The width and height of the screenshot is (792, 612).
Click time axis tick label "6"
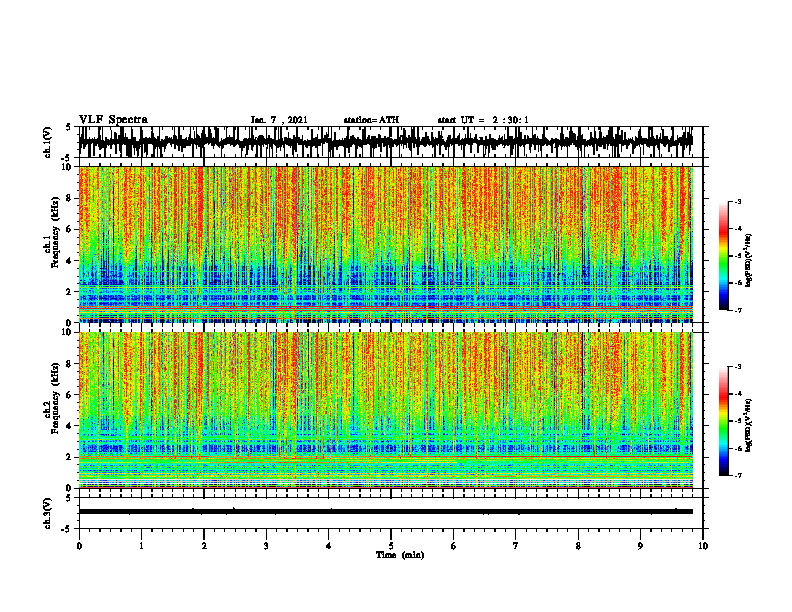[x=454, y=546]
